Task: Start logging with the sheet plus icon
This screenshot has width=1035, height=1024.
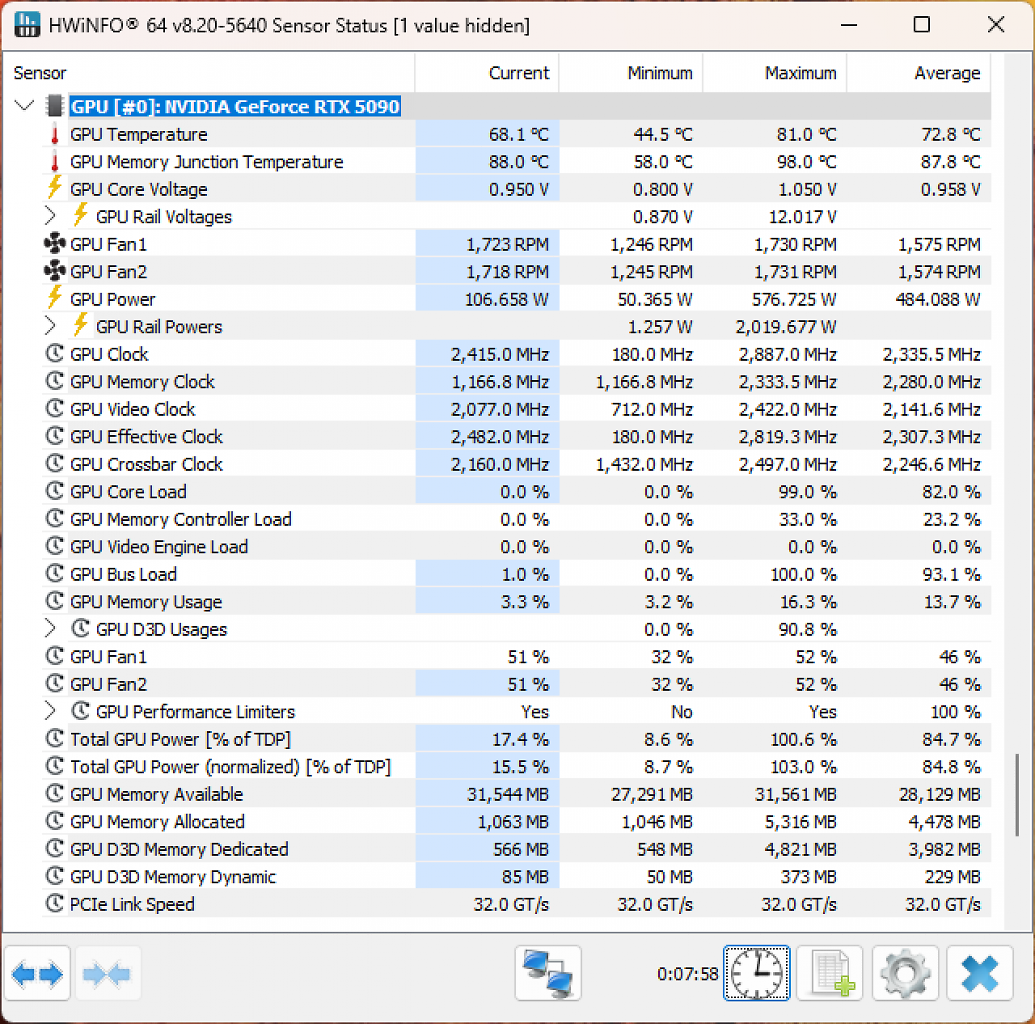Action: tap(830, 974)
